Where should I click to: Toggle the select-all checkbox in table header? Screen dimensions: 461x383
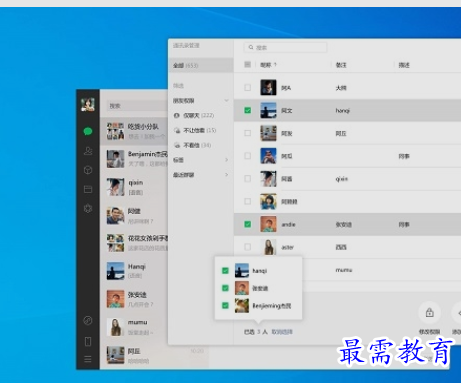tap(248, 64)
